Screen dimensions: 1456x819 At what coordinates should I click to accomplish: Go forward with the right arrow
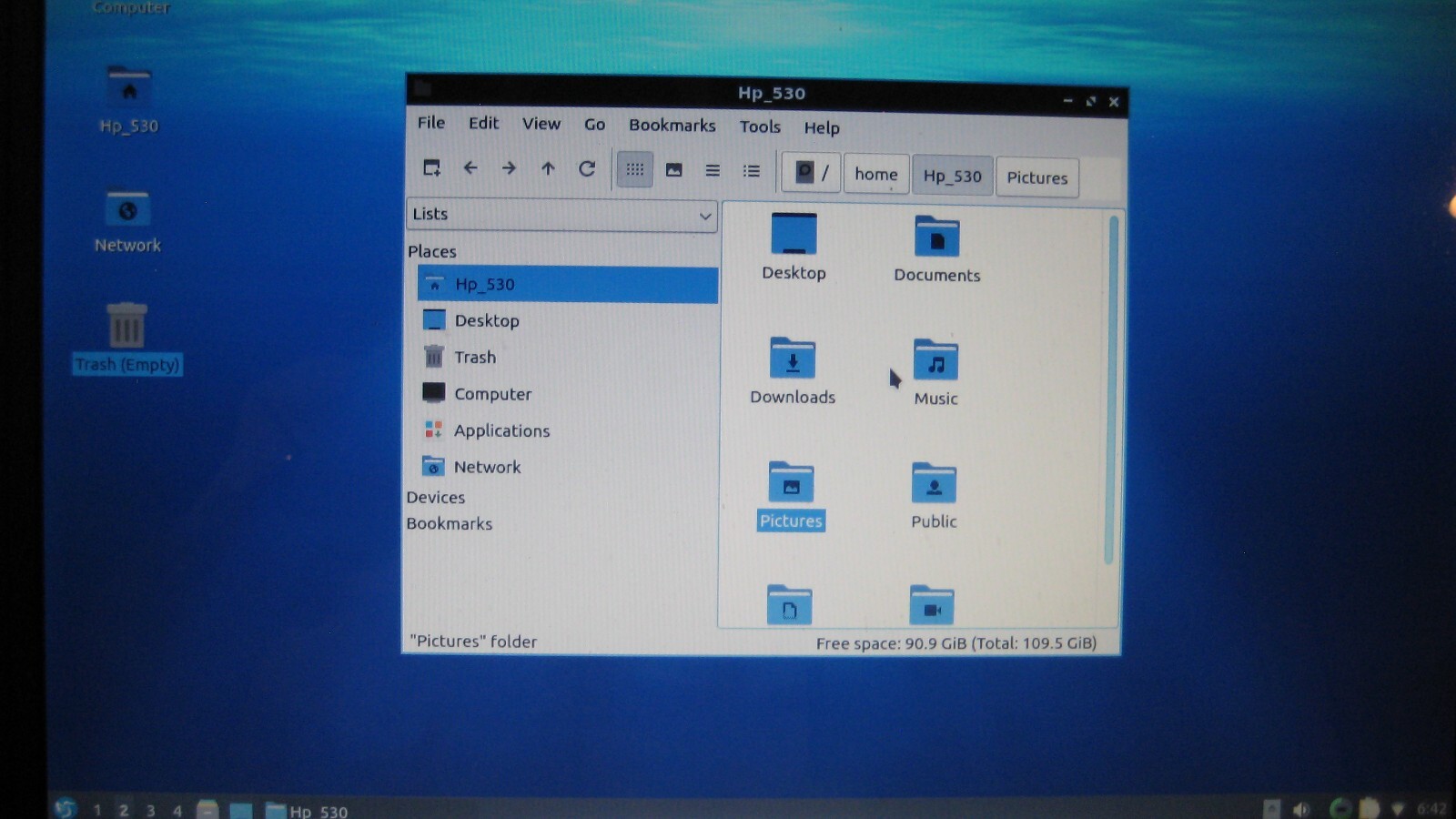pyautogui.click(x=509, y=168)
